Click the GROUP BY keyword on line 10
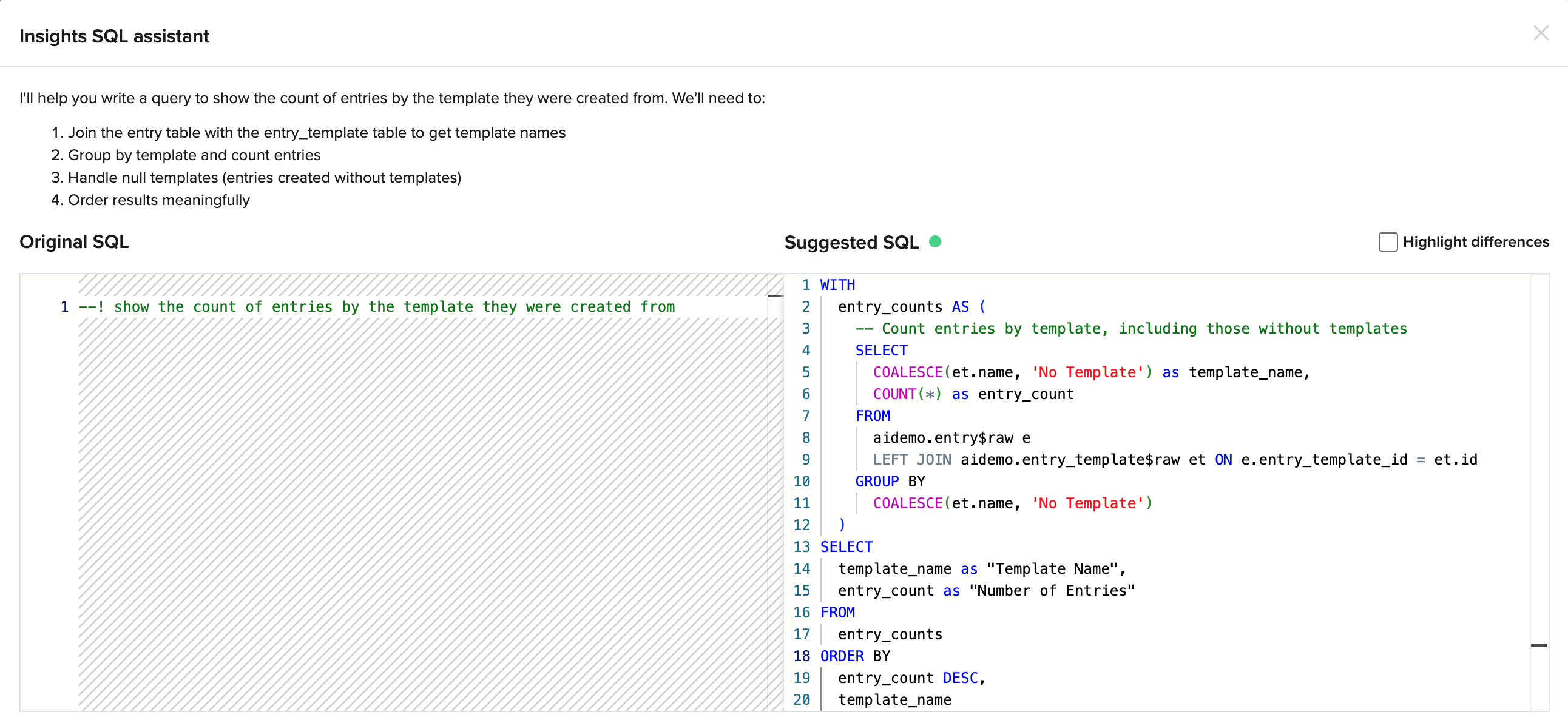Image resolution: width=1568 pixels, height=723 pixels. 890,482
